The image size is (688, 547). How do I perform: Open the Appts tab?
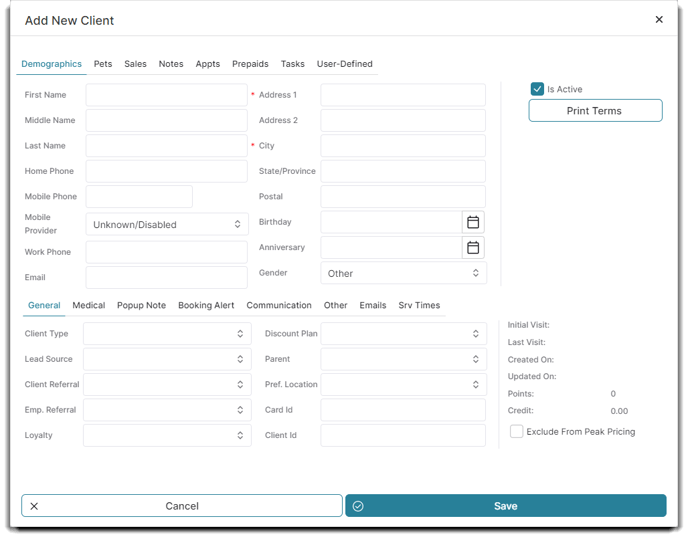coord(208,64)
